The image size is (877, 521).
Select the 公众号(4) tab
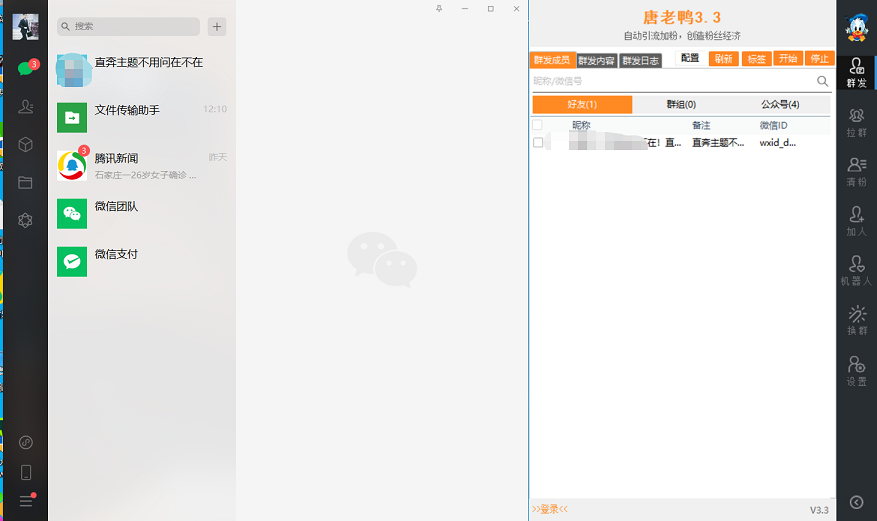(x=780, y=105)
